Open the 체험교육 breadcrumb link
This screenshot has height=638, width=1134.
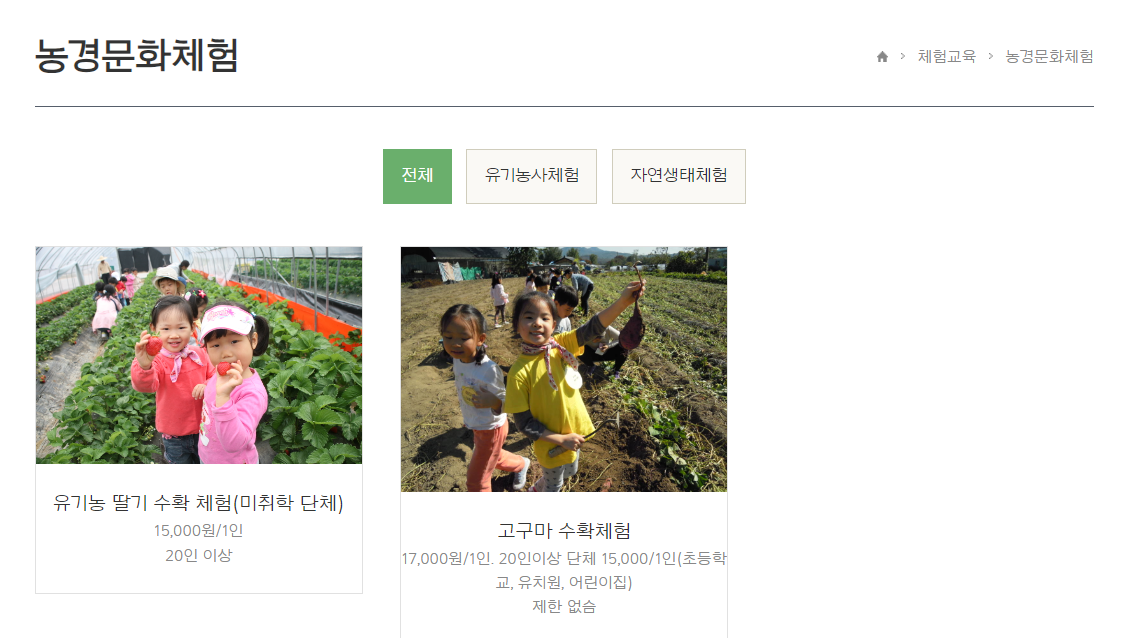click(x=946, y=56)
